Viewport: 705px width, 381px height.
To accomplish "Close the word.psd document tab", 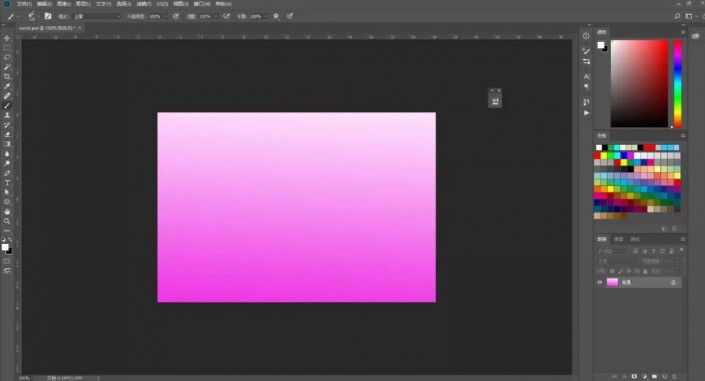I will click(x=80, y=28).
